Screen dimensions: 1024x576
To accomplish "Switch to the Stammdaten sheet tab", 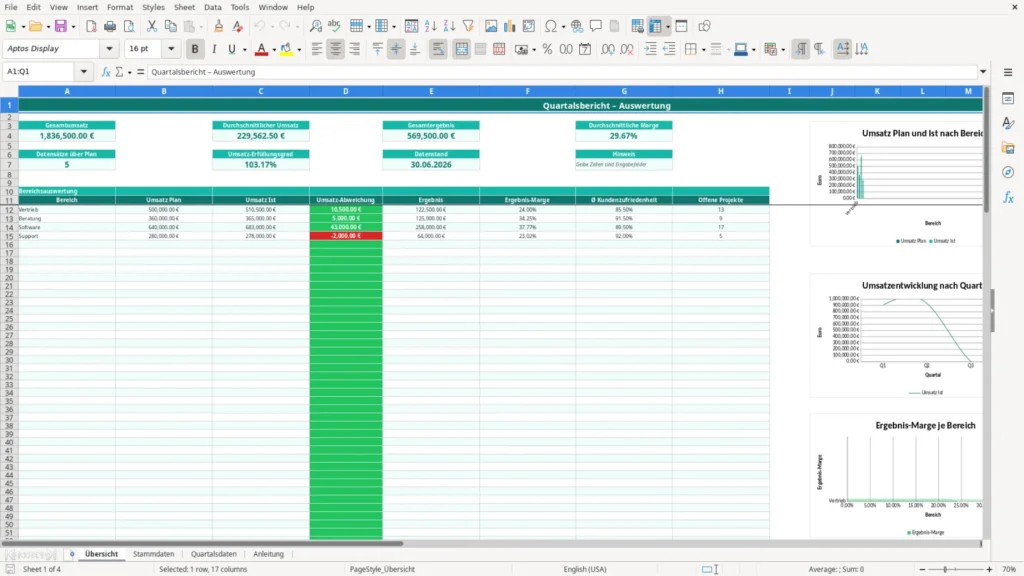I will (x=153, y=554).
